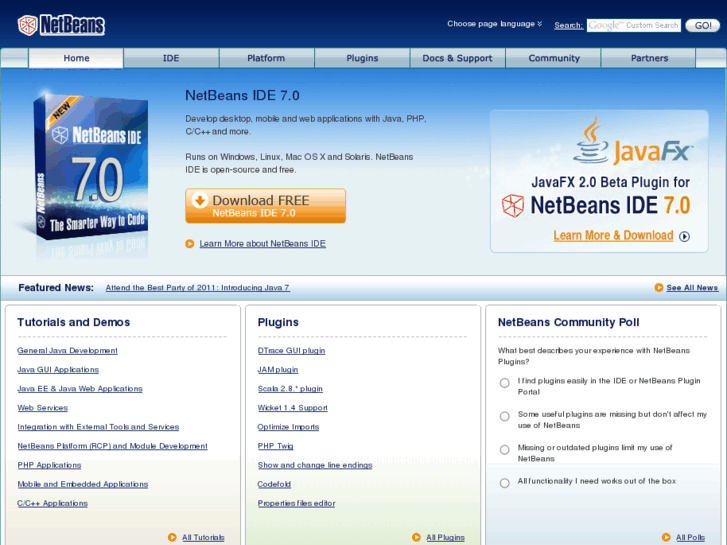Click the NetBeans logo in header
This screenshot has width=727, height=545.
[x=61, y=25]
